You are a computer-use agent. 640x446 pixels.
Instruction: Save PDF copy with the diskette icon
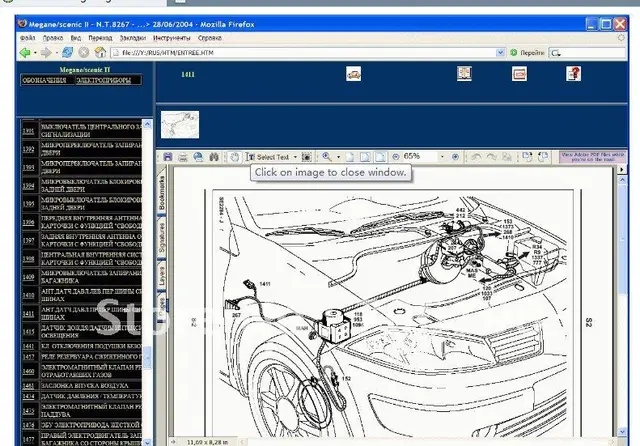tap(168, 157)
